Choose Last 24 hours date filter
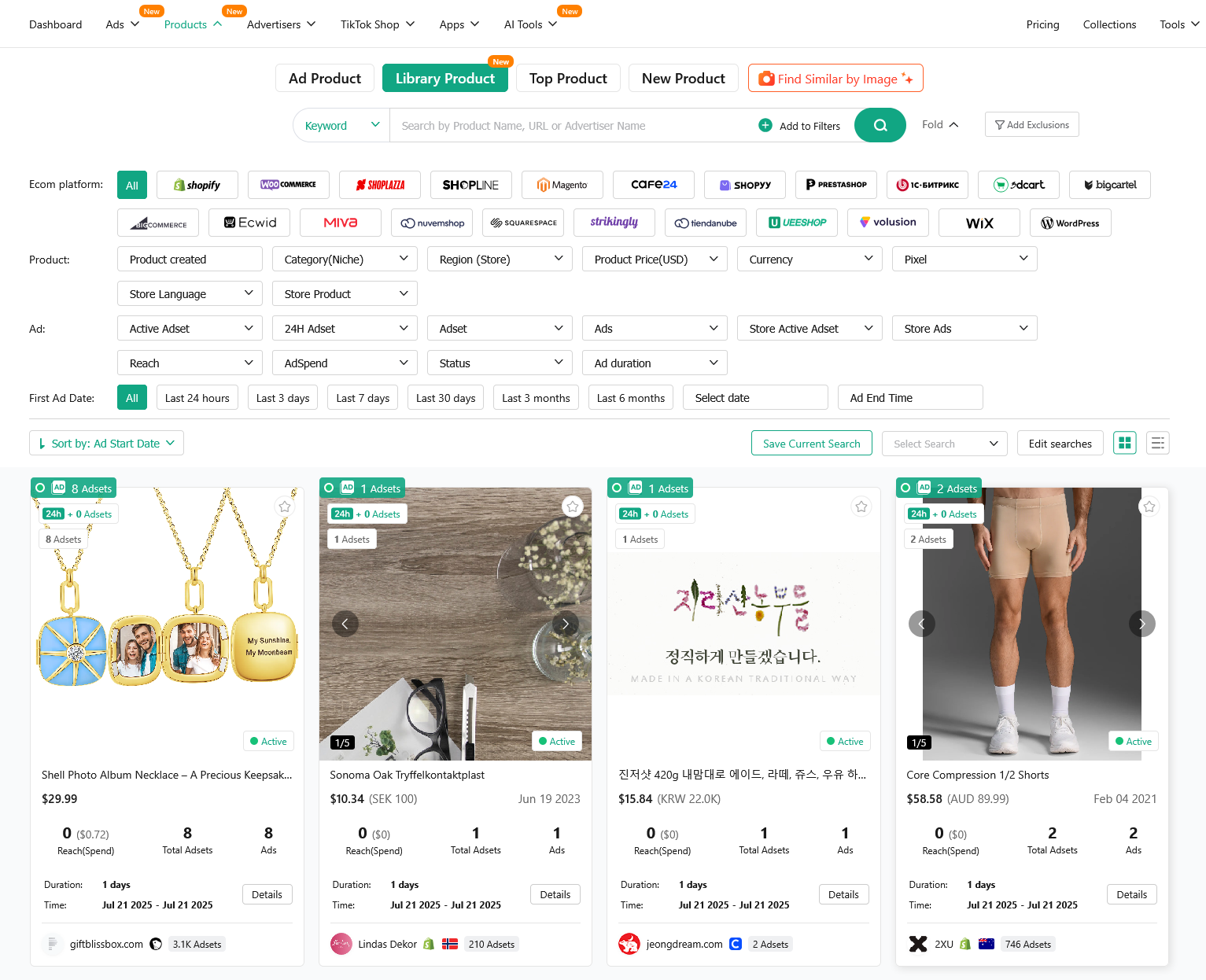 [197, 397]
